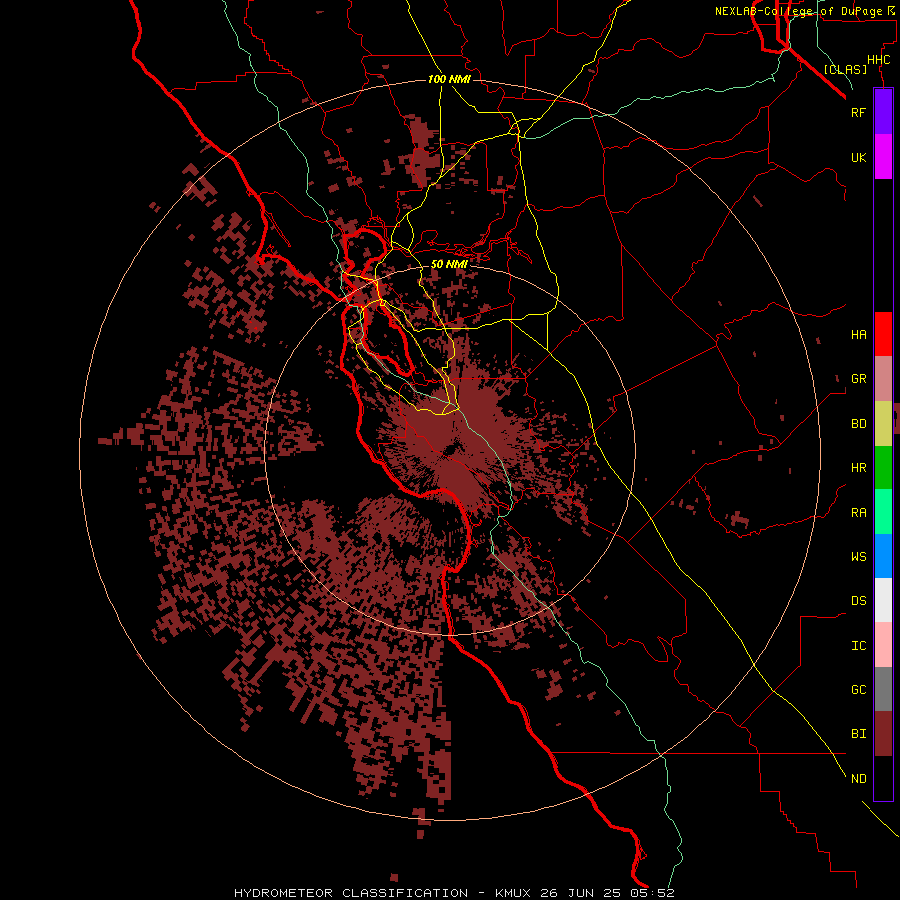Screen dimensions: 900x900
Task: Click the BI legend label
Action: pyautogui.click(x=858, y=734)
